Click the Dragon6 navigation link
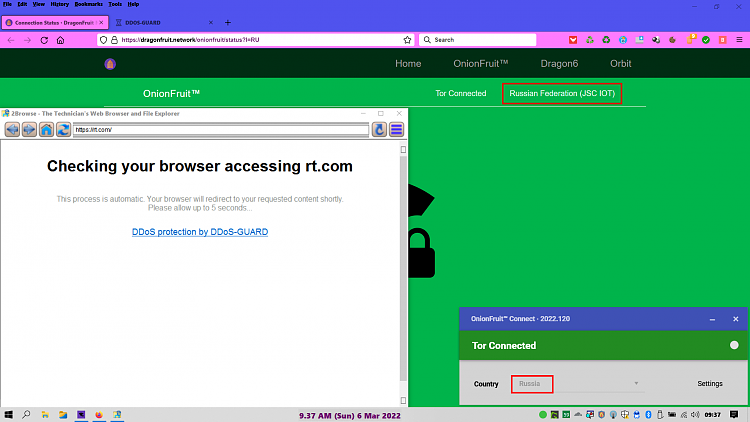Image resolution: width=750 pixels, height=422 pixels. (559, 64)
